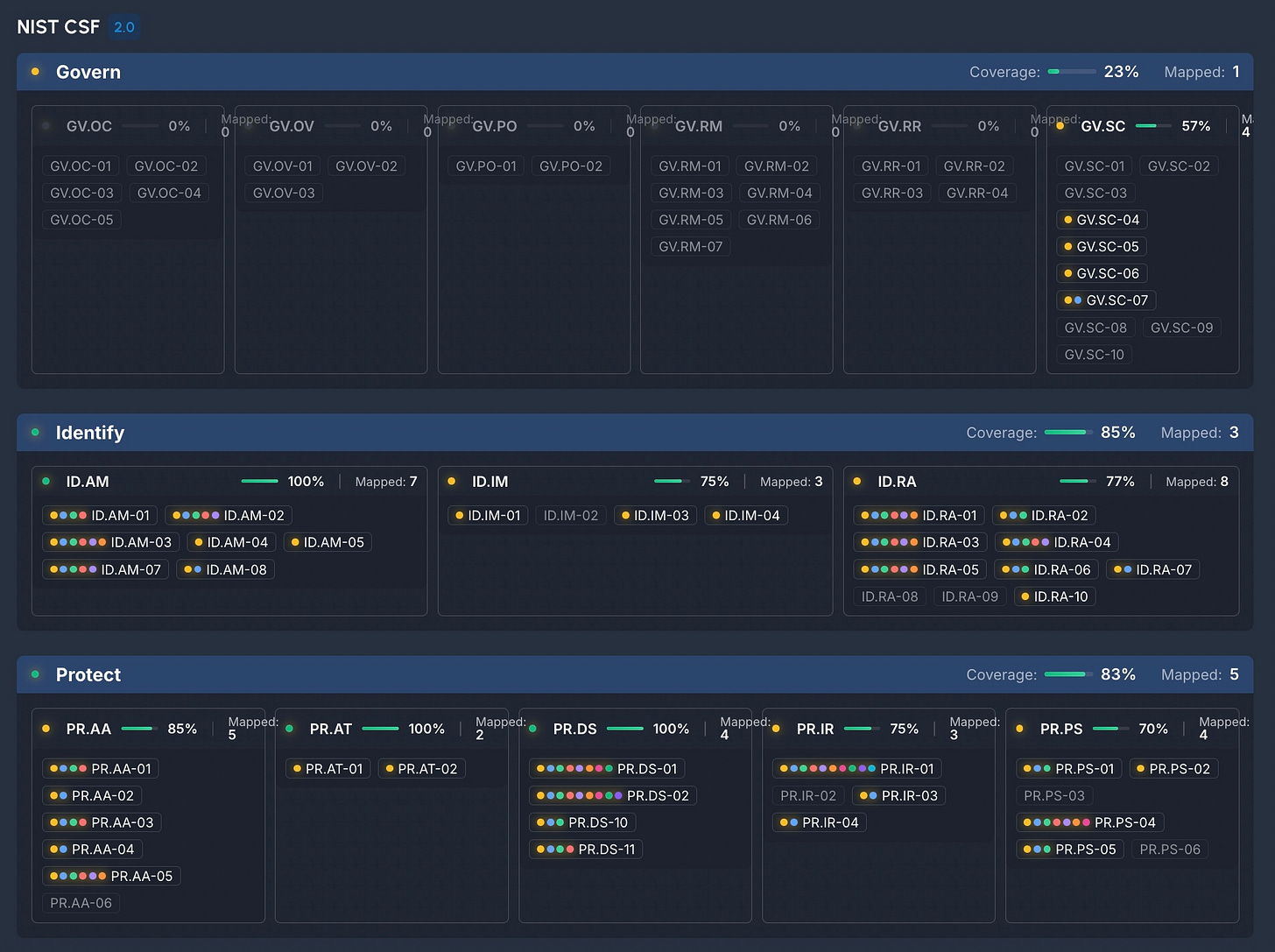This screenshot has width=1275, height=952.
Task: Open the GV.RM-07 subcategory chip
Action: click(691, 247)
